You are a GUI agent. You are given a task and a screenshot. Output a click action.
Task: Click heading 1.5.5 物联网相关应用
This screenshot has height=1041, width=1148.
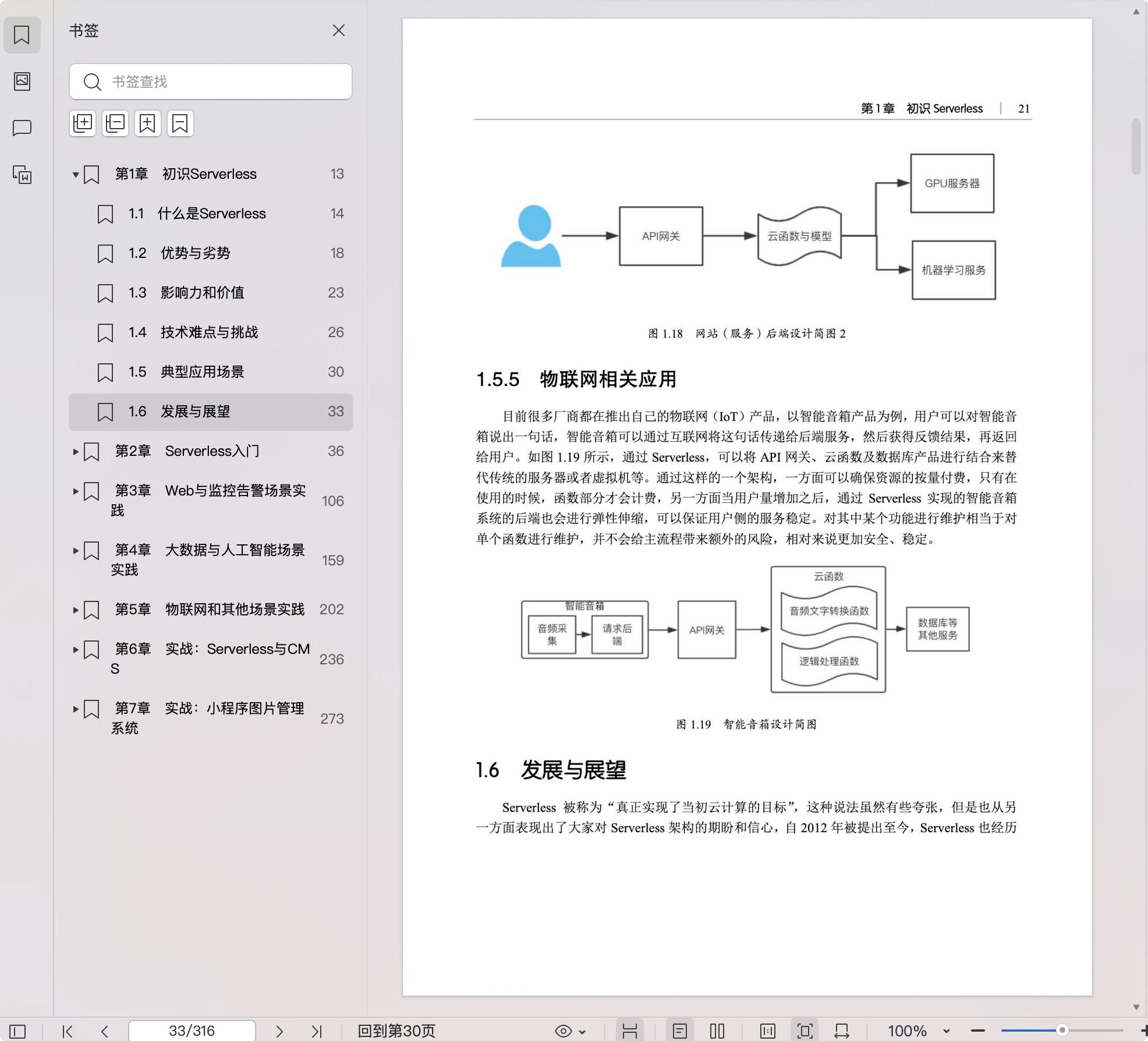(x=576, y=379)
